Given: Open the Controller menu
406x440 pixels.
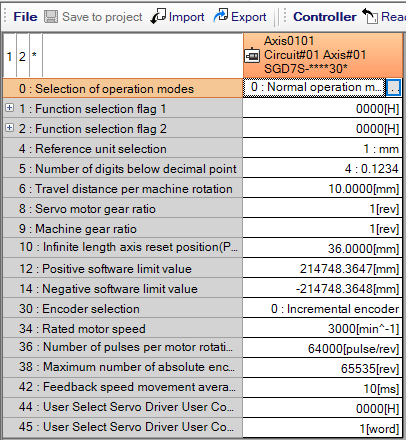Looking at the screenshot, I should coord(325,17).
